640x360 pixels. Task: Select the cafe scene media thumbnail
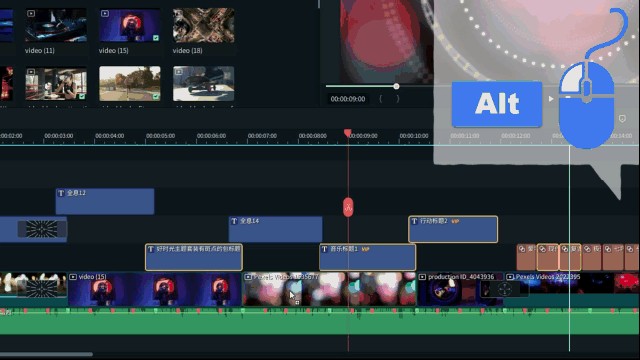point(56,84)
